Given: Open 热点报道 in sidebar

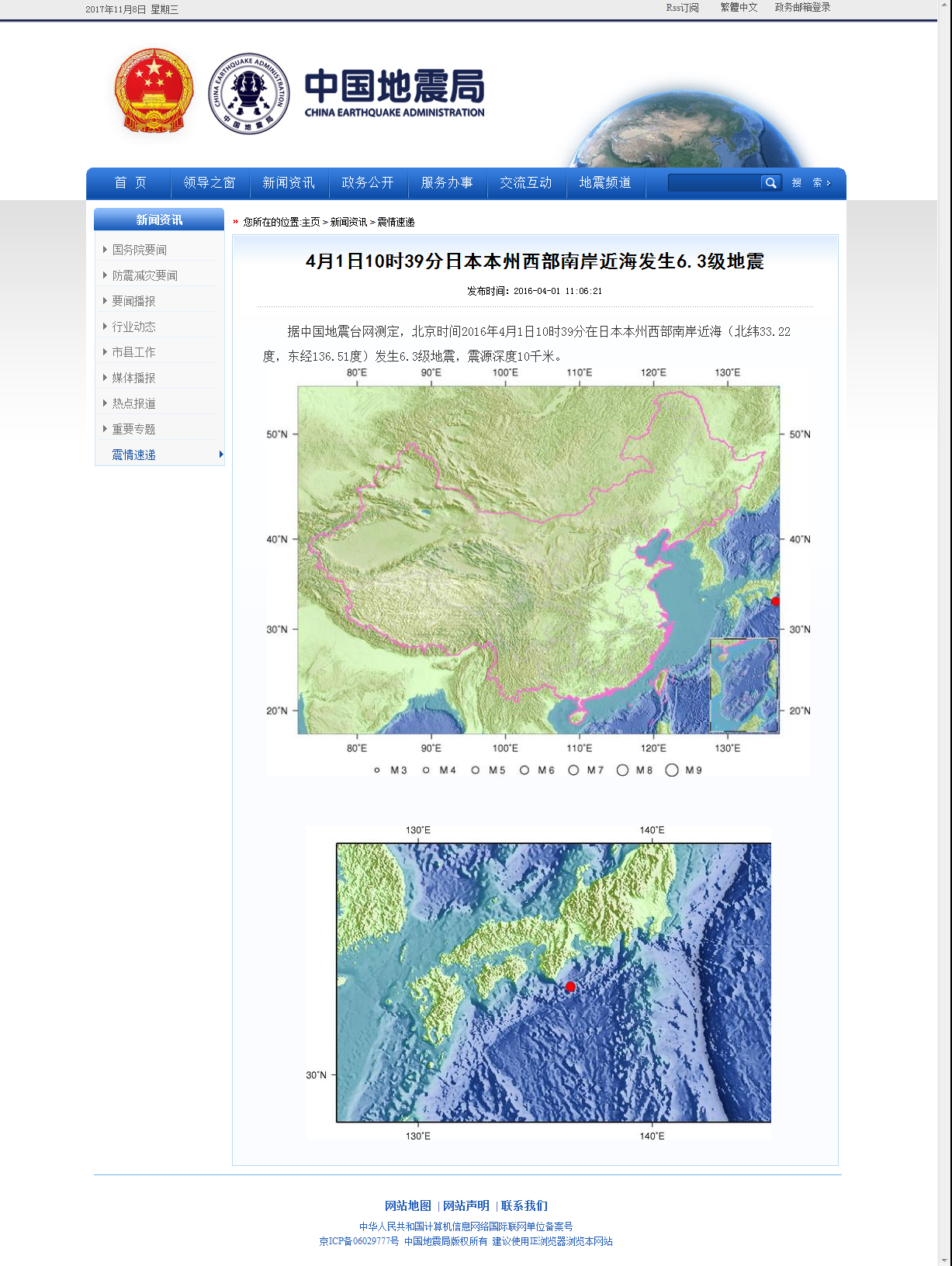Looking at the screenshot, I should click(x=133, y=403).
